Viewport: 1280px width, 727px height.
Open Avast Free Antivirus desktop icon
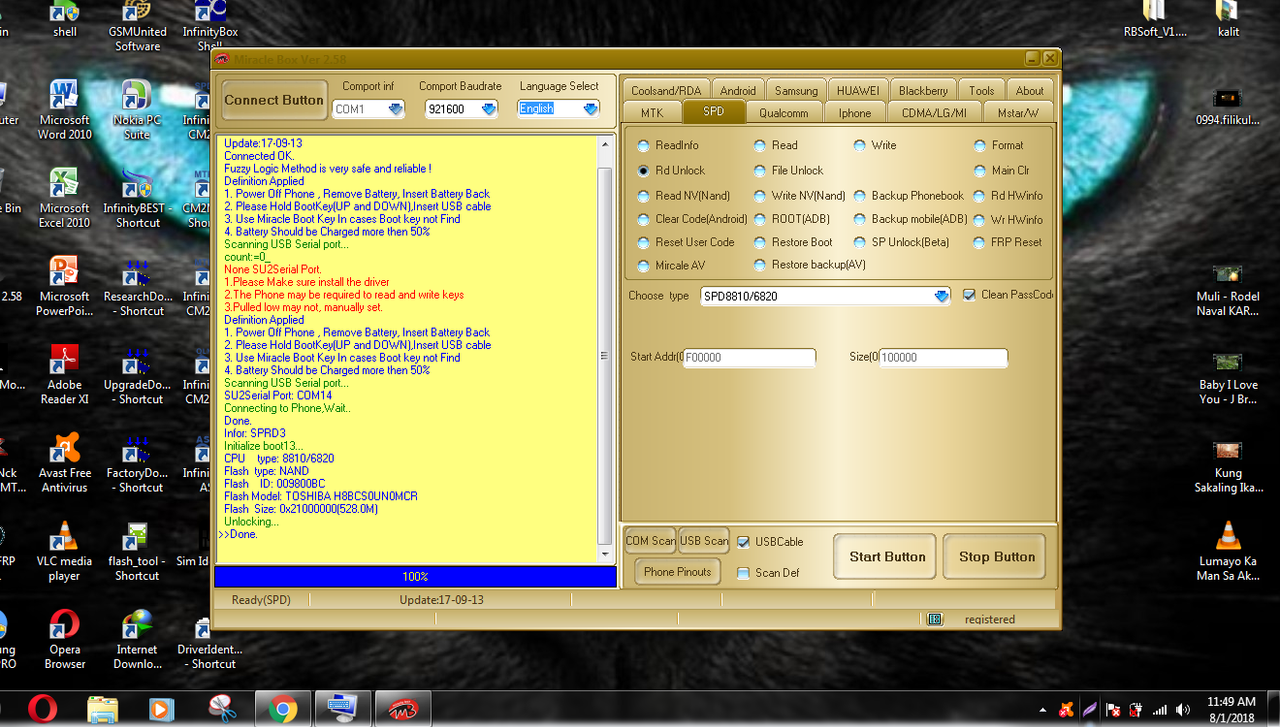(x=64, y=462)
